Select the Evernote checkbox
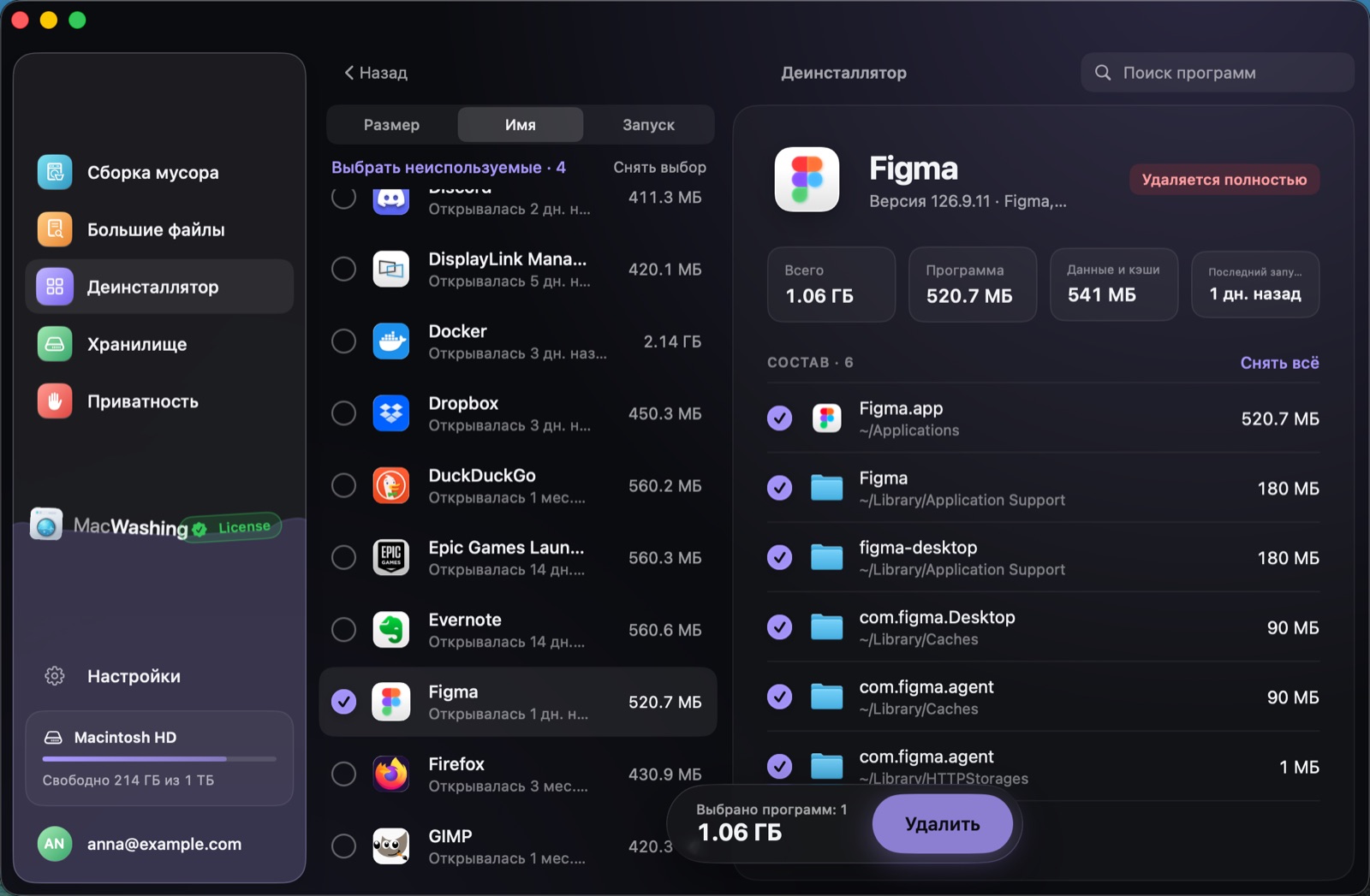 [343, 630]
